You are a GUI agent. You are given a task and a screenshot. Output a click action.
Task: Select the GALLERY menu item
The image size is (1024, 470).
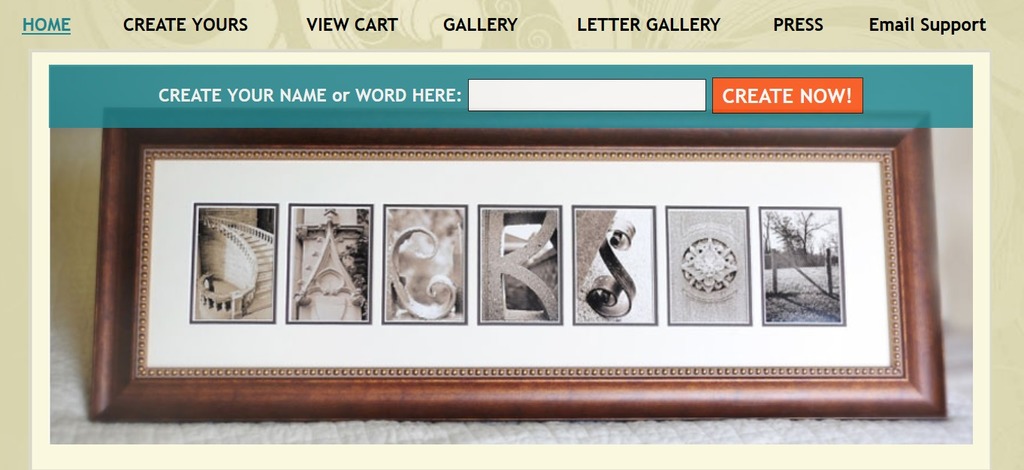coord(480,25)
